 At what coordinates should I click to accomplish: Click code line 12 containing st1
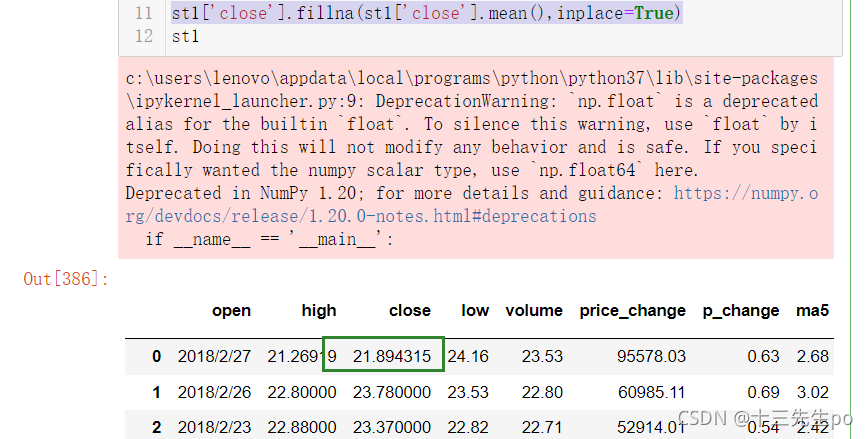click(x=185, y=37)
